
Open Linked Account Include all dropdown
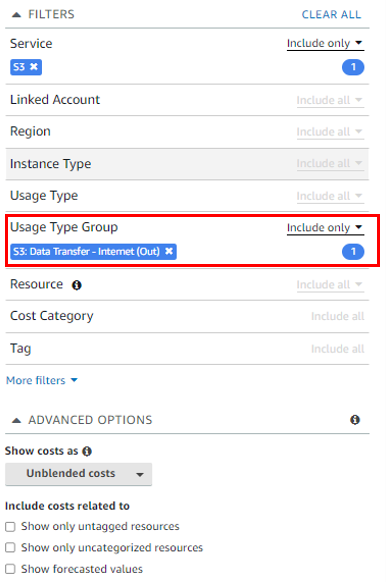[330, 100]
